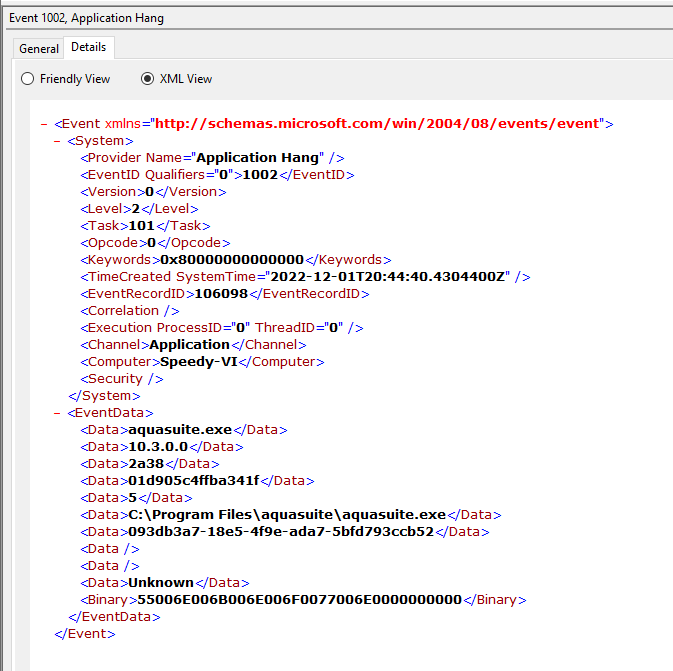Click the Provider Name Application Hang line
Image resolution: width=673 pixels, height=671 pixels.
click(x=212, y=158)
